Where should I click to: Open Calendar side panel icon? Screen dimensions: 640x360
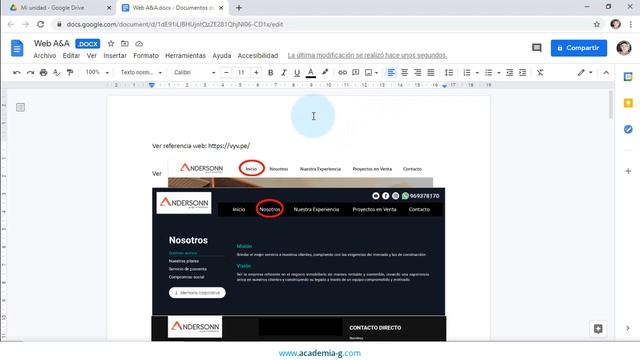click(628, 77)
